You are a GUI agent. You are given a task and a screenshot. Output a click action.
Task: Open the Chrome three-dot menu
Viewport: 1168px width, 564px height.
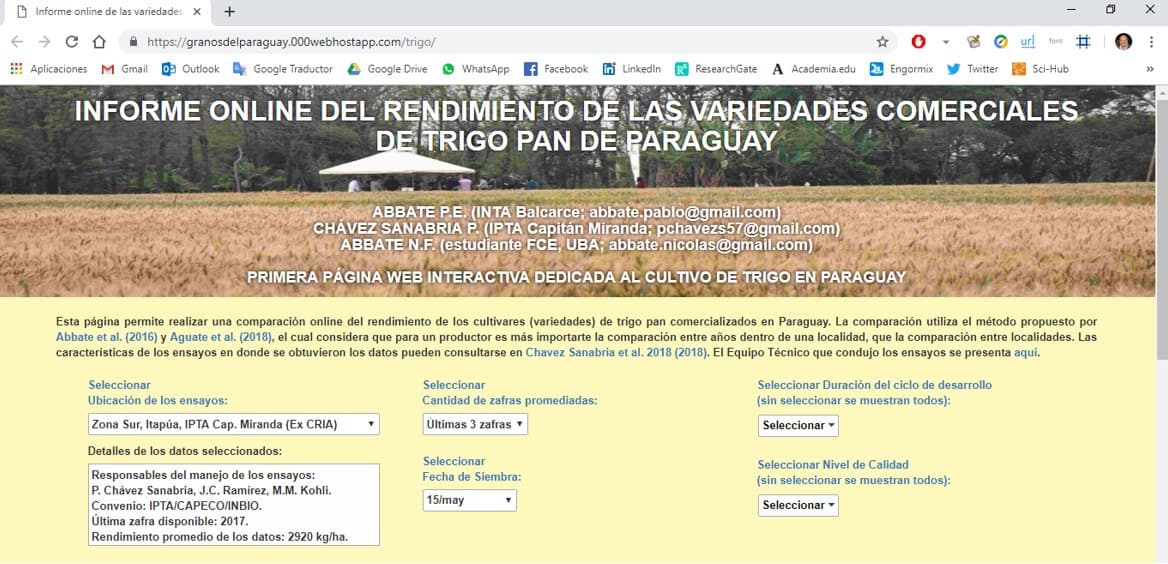pos(1151,42)
